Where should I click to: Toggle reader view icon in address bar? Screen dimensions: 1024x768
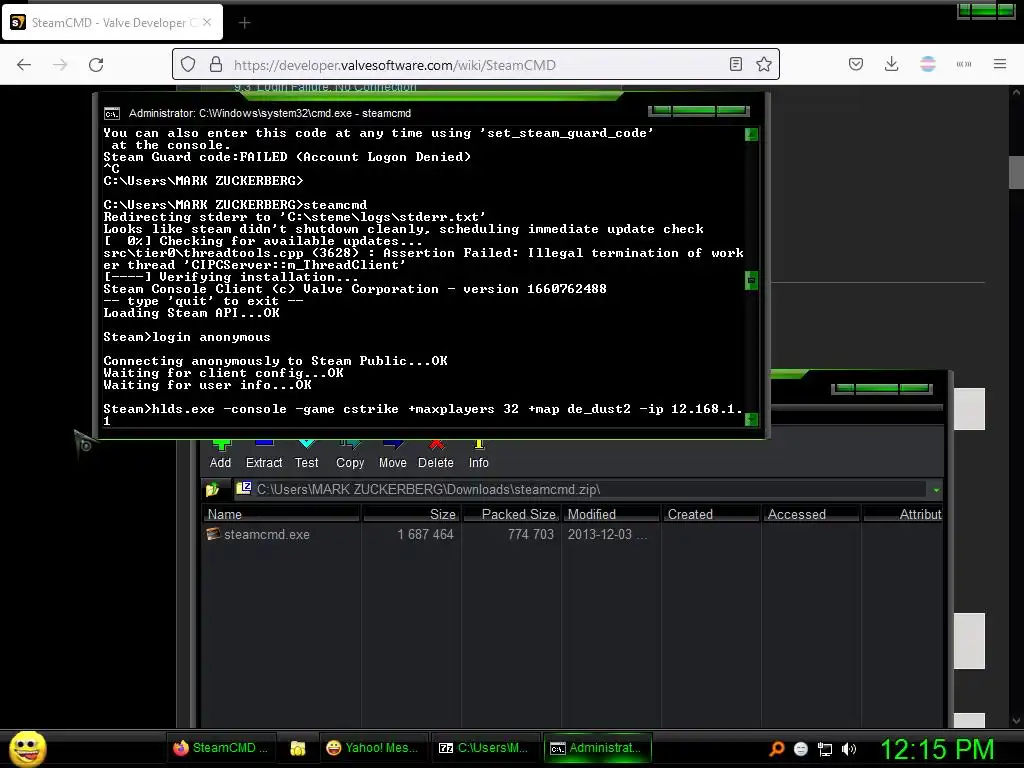click(x=735, y=64)
